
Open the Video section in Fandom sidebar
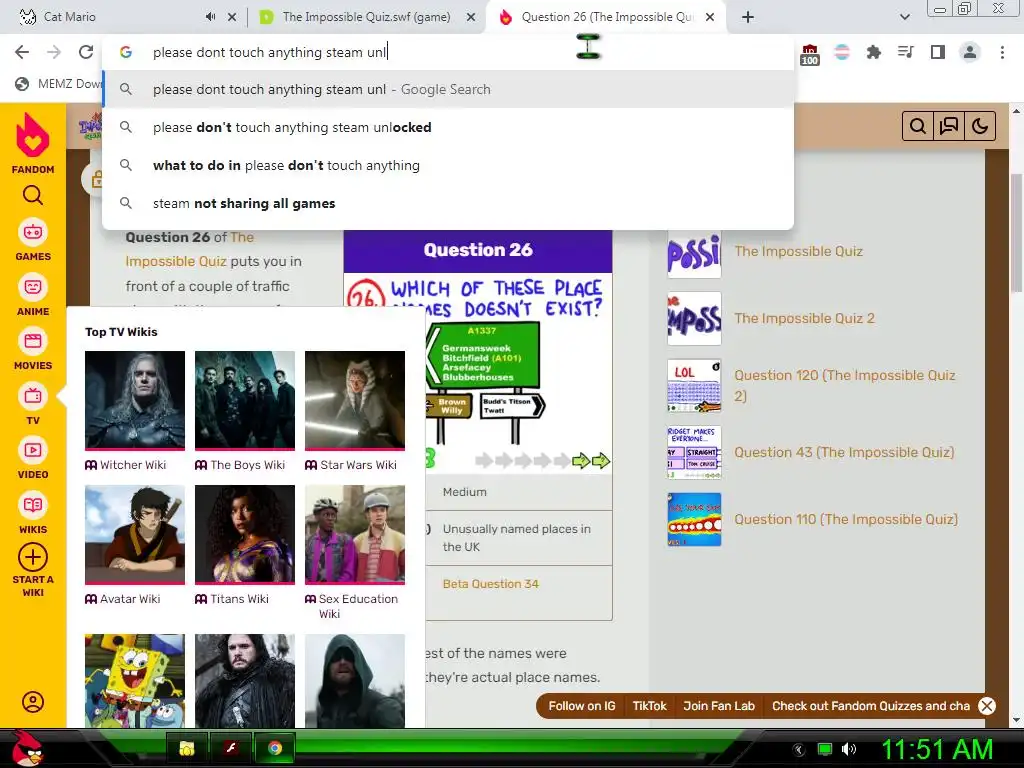33,459
